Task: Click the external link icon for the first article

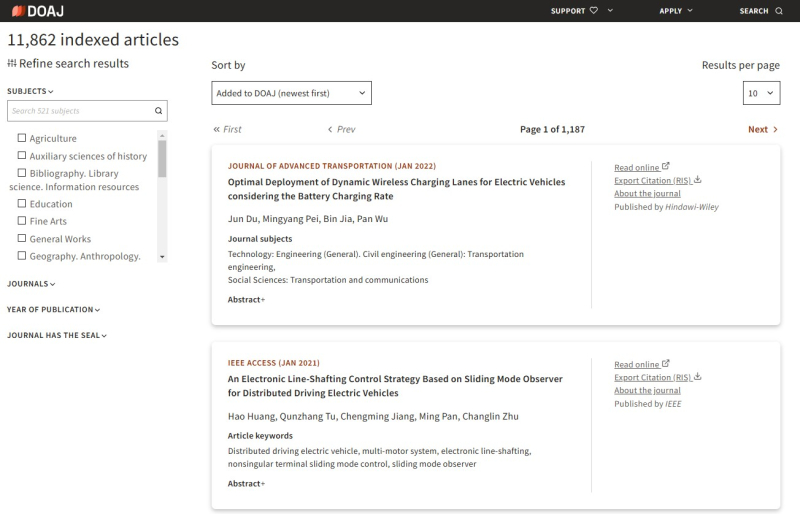Action: pos(666,167)
